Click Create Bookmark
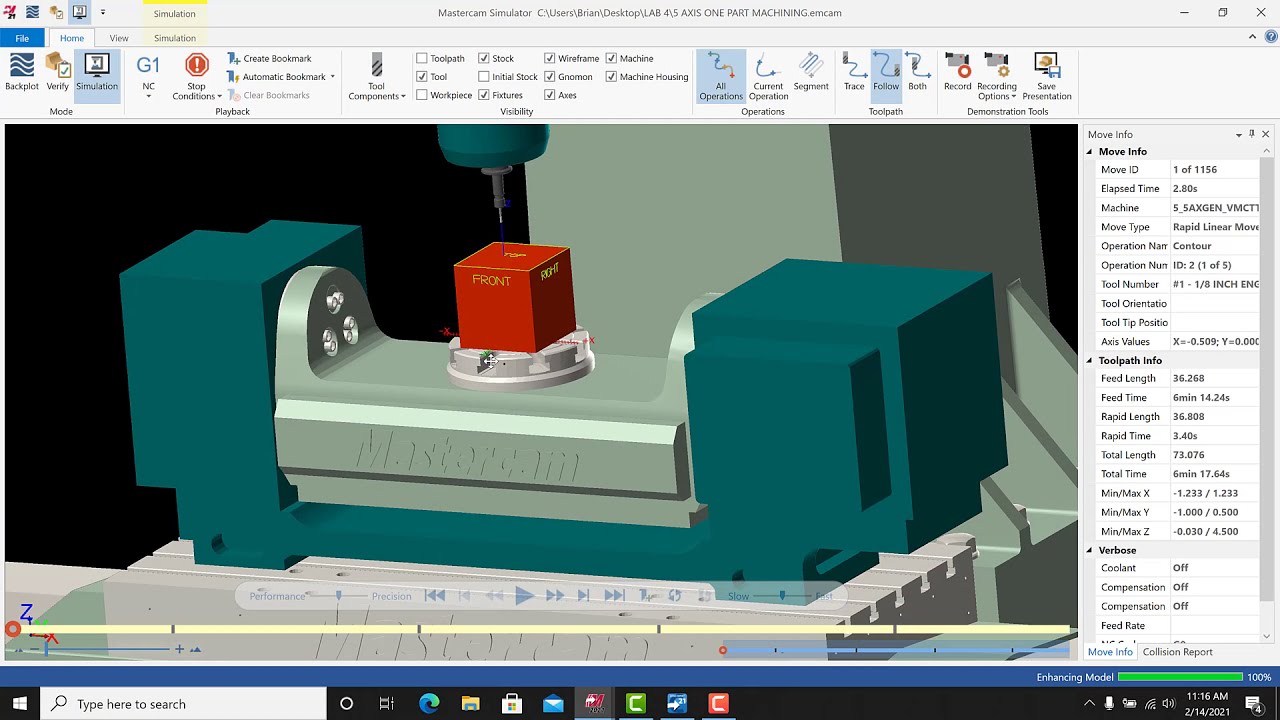Viewport: 1280px width, 720px height. coord(269,58)
